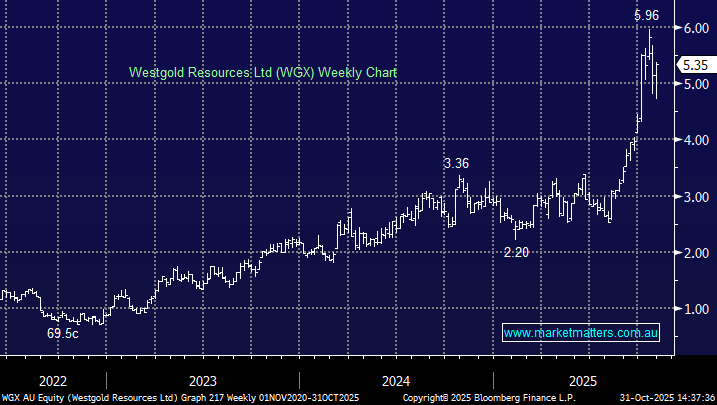Click the 2023 year label on the time axis
This screenshot has height=405, width=717.
[x=202, y=381]
